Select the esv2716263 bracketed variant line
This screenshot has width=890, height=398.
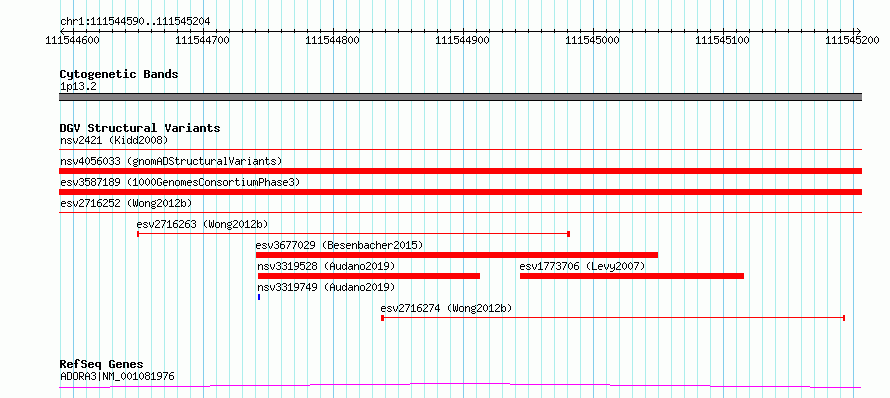[x=353, y=234]
